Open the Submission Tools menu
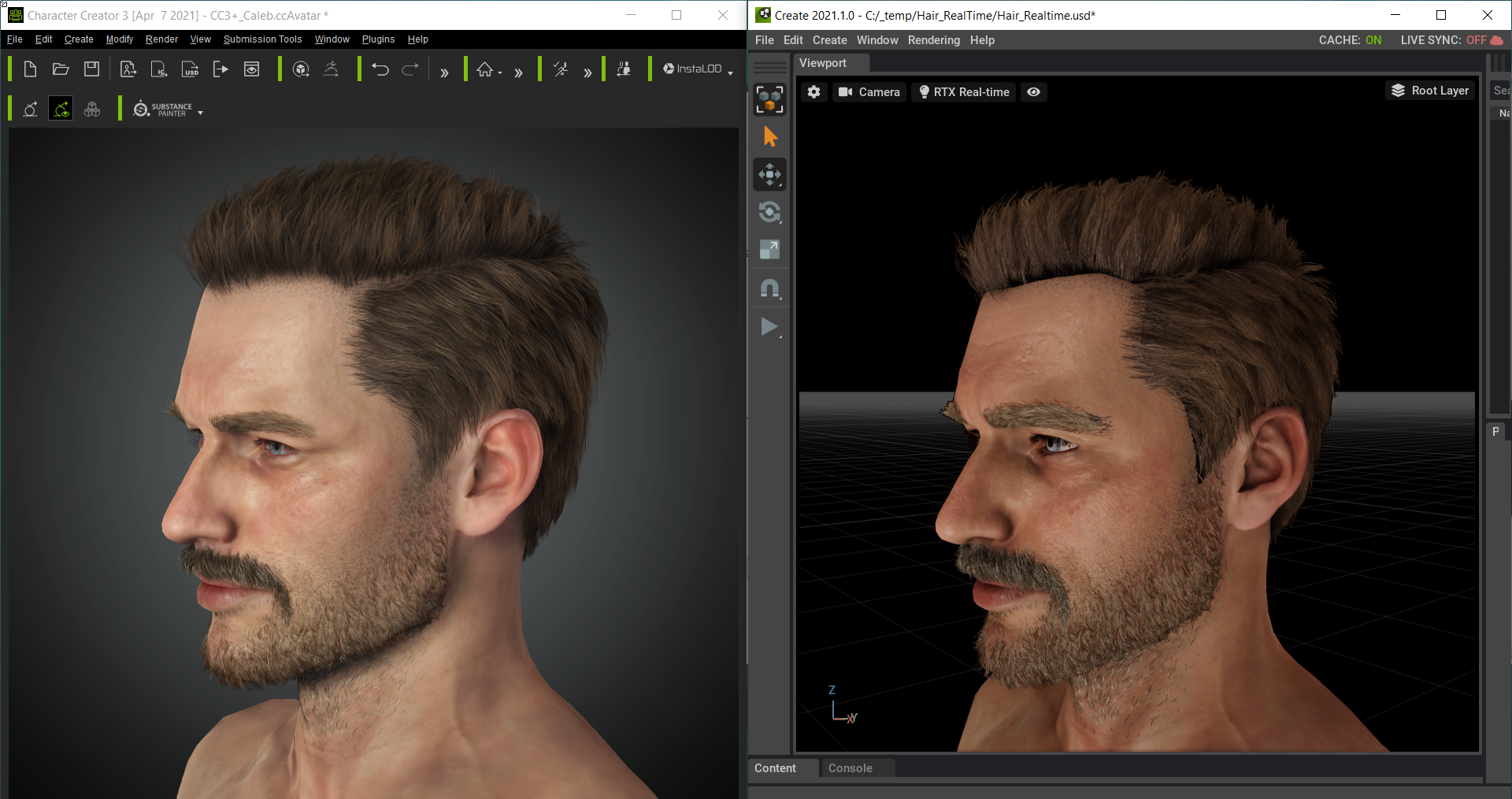1512x799 pixels. pos(262,39)
